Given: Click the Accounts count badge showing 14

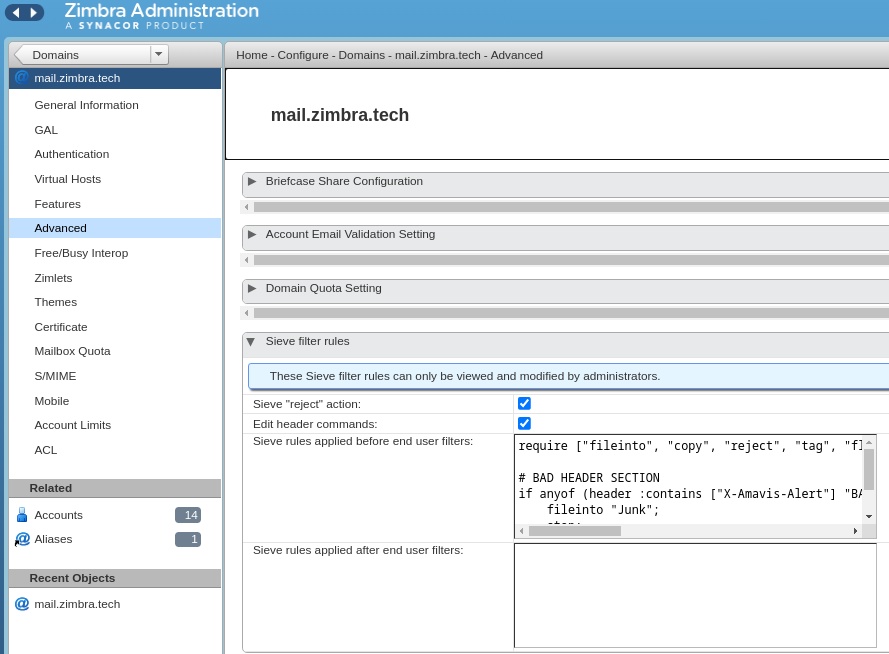Looking at the screenshot, I should 187,515.
